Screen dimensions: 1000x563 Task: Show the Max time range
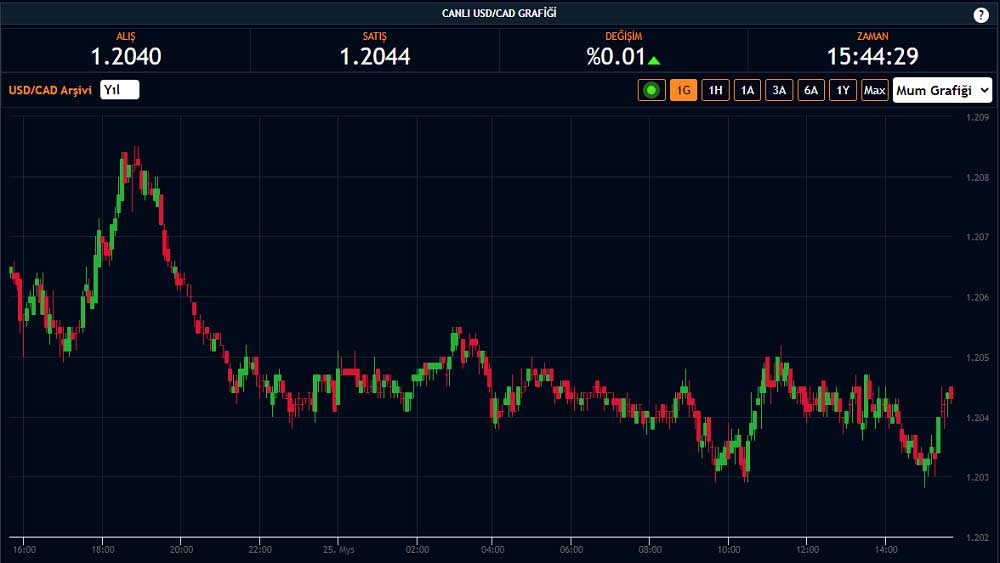[x=874, y=90]
